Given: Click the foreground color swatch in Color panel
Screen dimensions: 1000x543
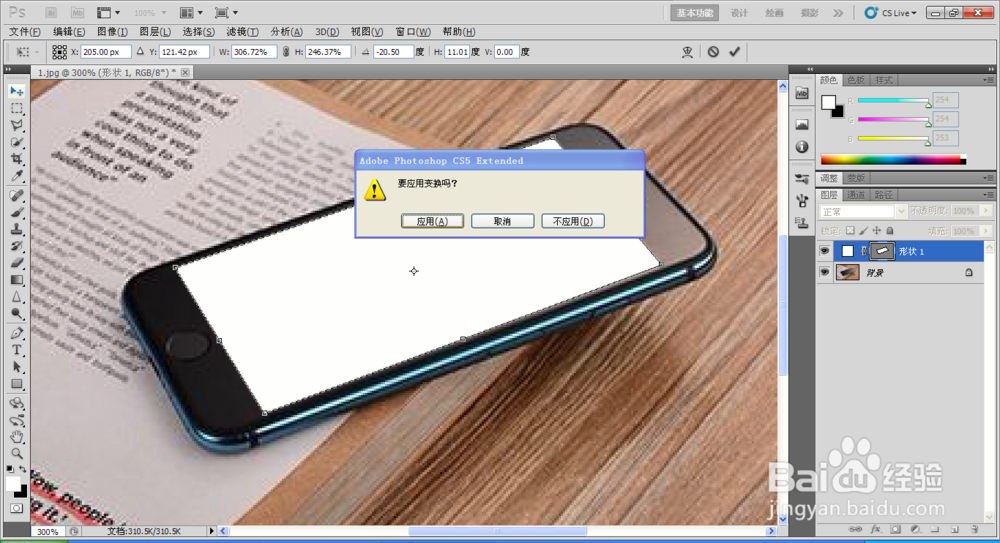Looking at the screenshot, I should 828,102.
